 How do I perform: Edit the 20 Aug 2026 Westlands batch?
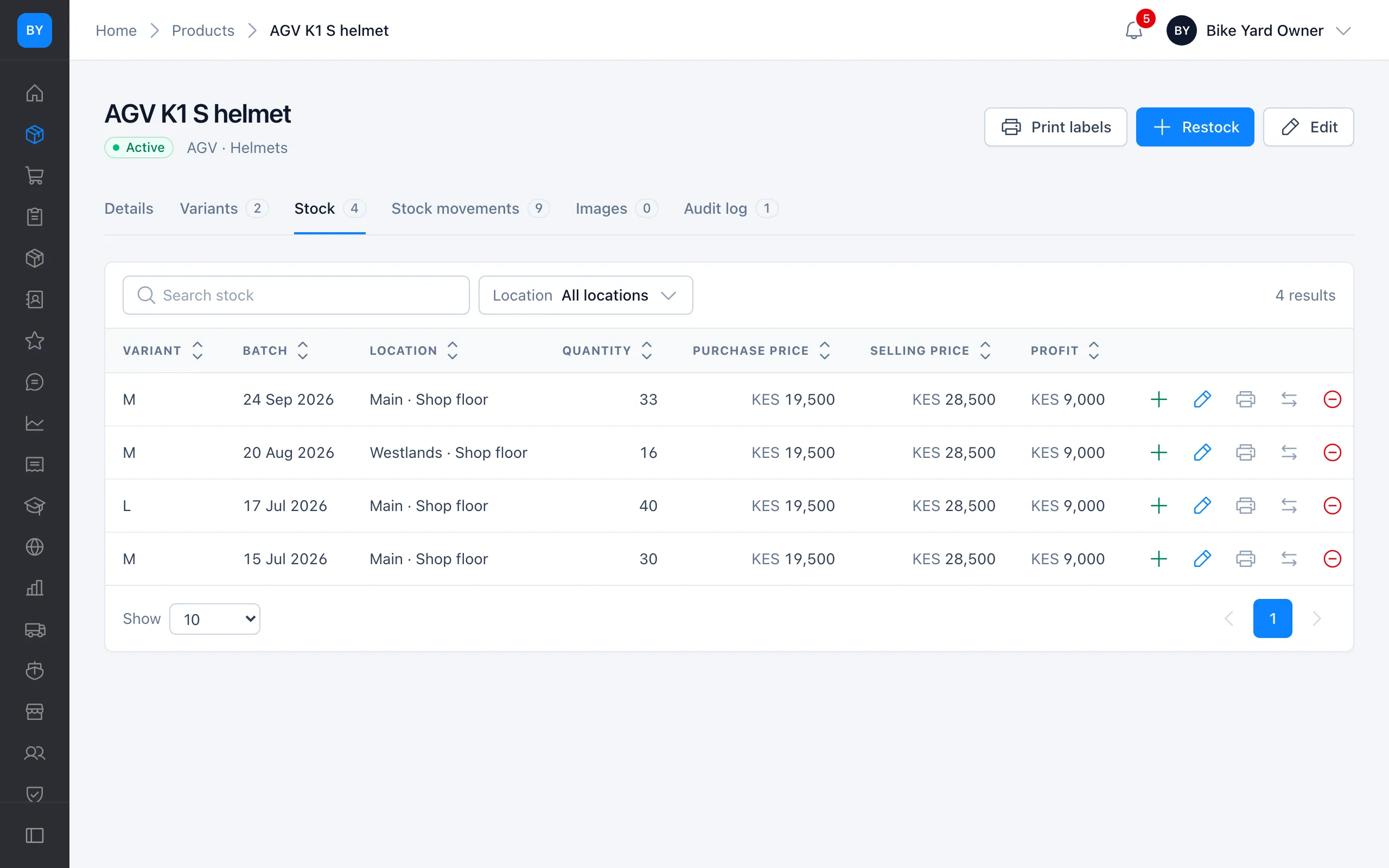[x=1202, y=452]
